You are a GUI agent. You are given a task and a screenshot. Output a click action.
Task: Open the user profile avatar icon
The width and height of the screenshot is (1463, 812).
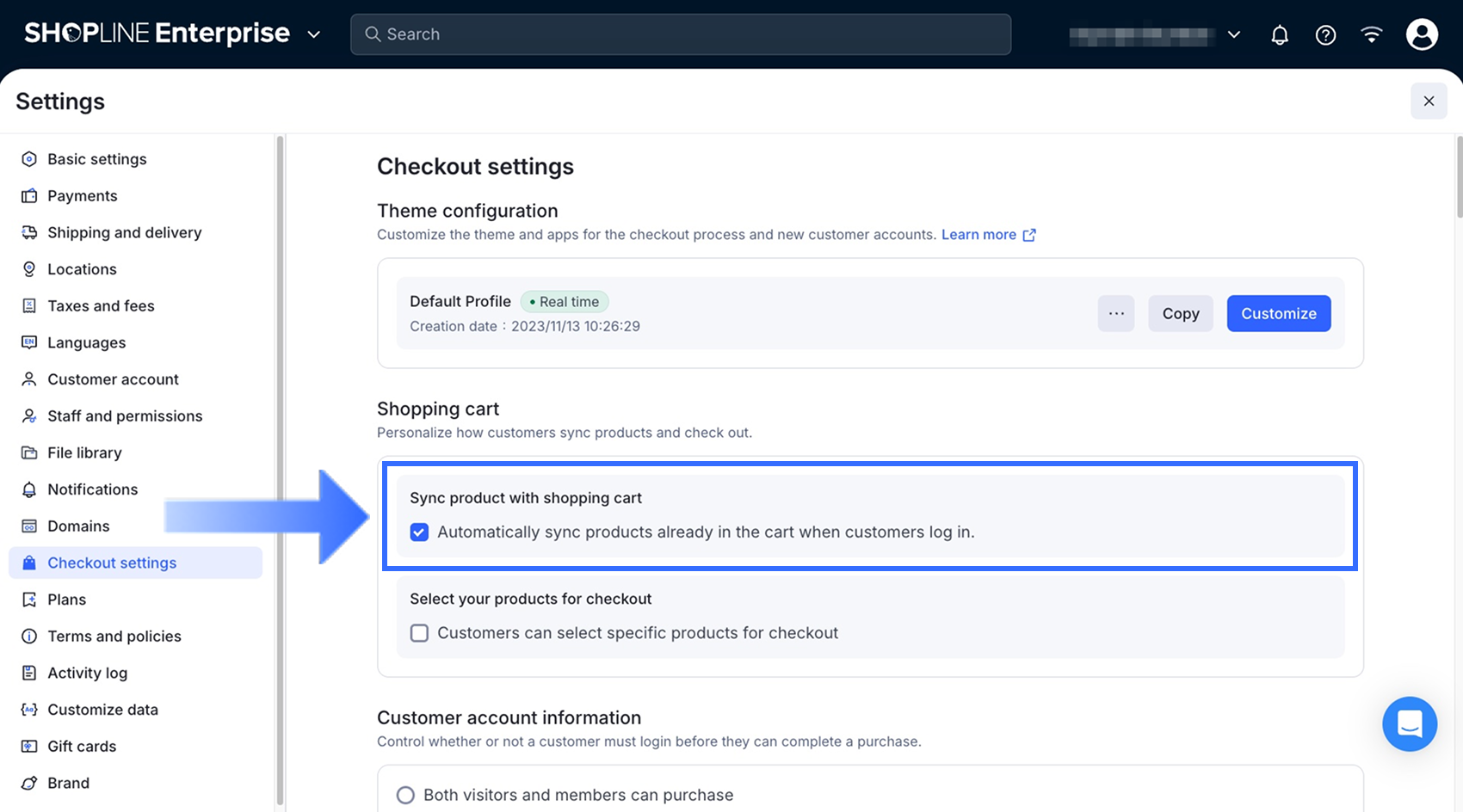[1422, 34]
